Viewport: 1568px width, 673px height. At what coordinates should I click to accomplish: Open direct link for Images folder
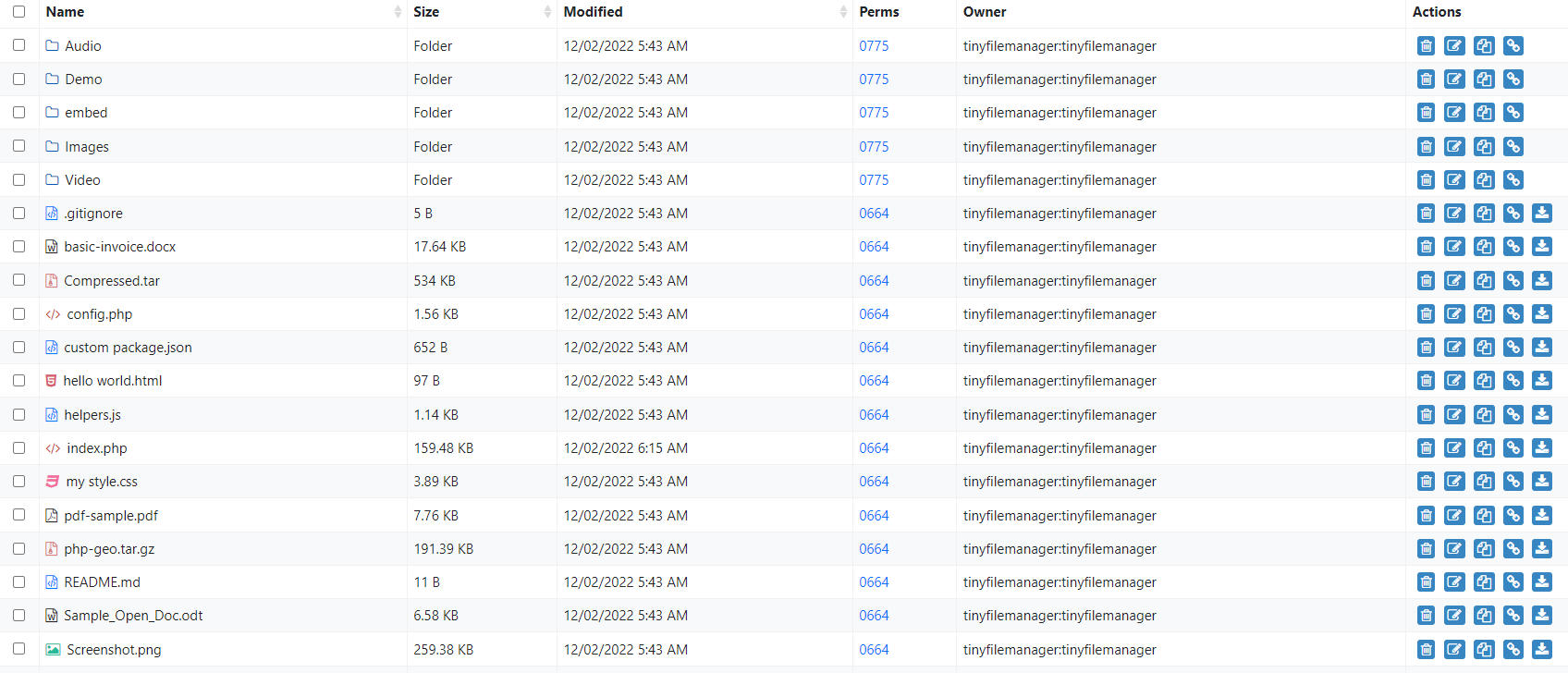[1513, 147]
